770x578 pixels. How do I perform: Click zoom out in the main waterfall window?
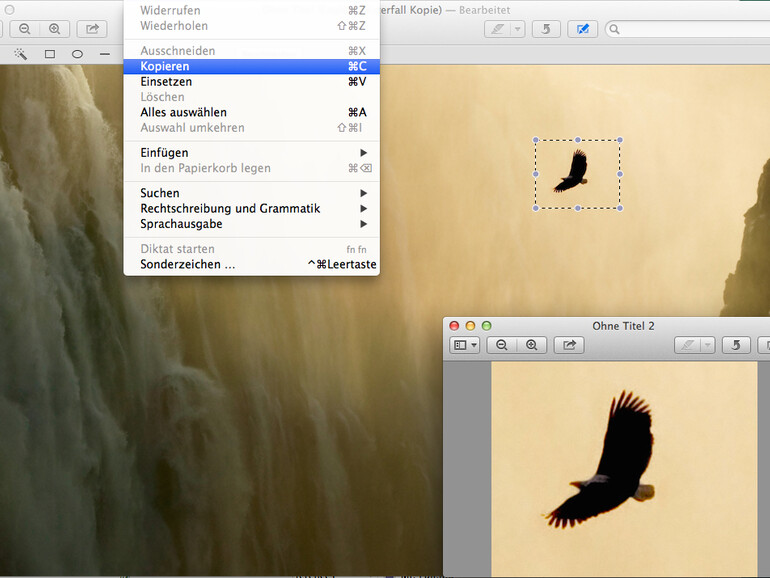[25, 29]
